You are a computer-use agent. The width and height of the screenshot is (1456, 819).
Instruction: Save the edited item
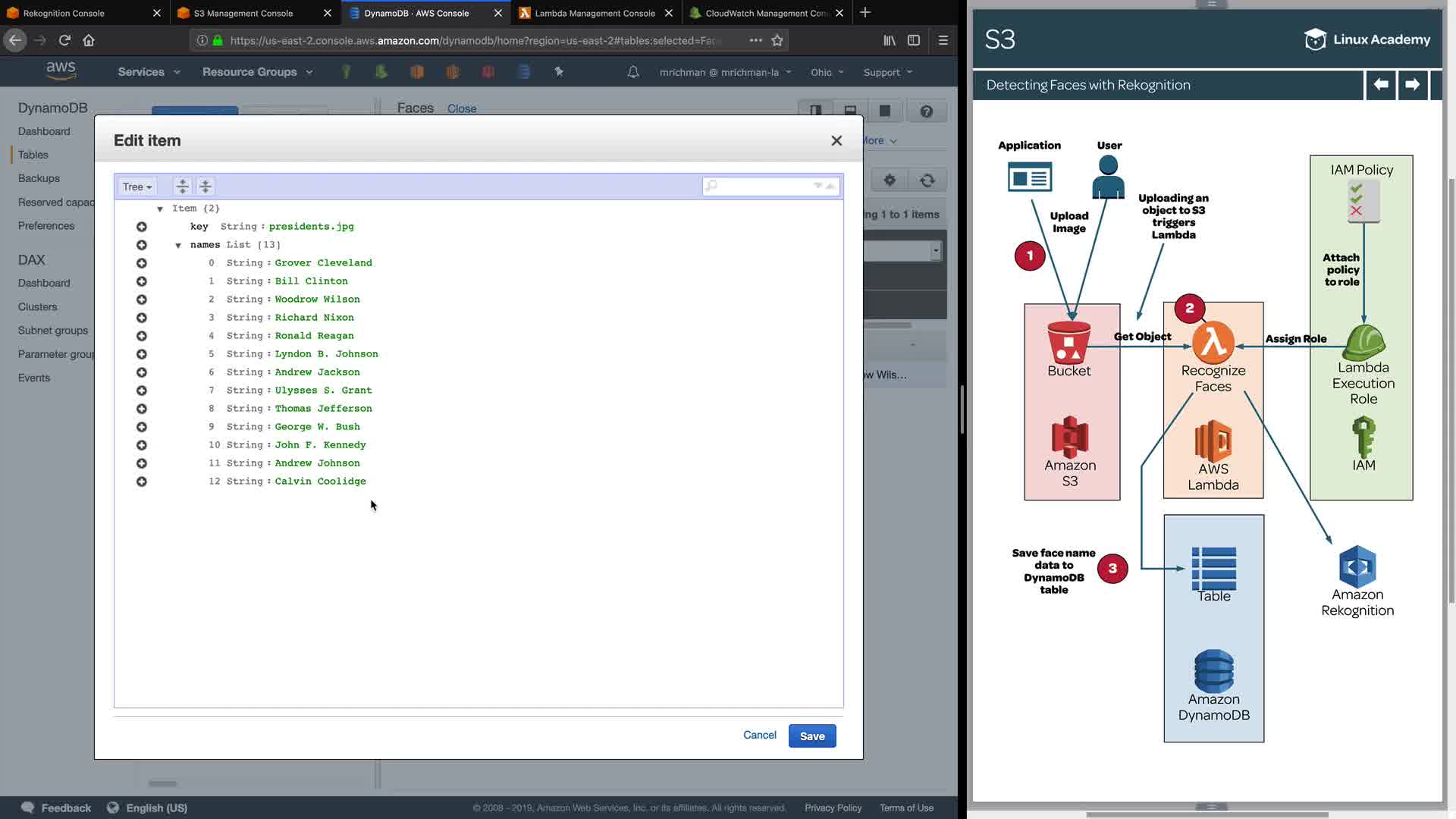(x=812, y=736)
